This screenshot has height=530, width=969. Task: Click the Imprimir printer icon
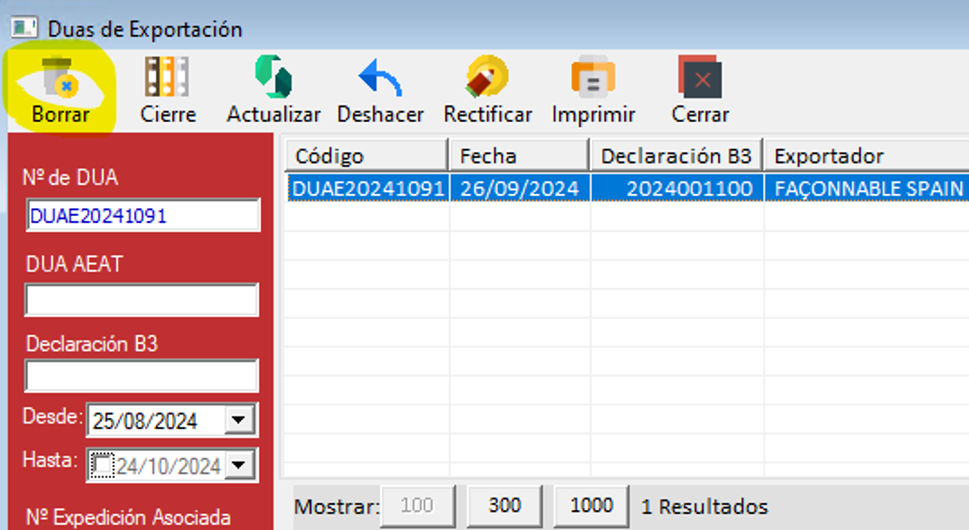pyautogui.click(x=593, y=78)
